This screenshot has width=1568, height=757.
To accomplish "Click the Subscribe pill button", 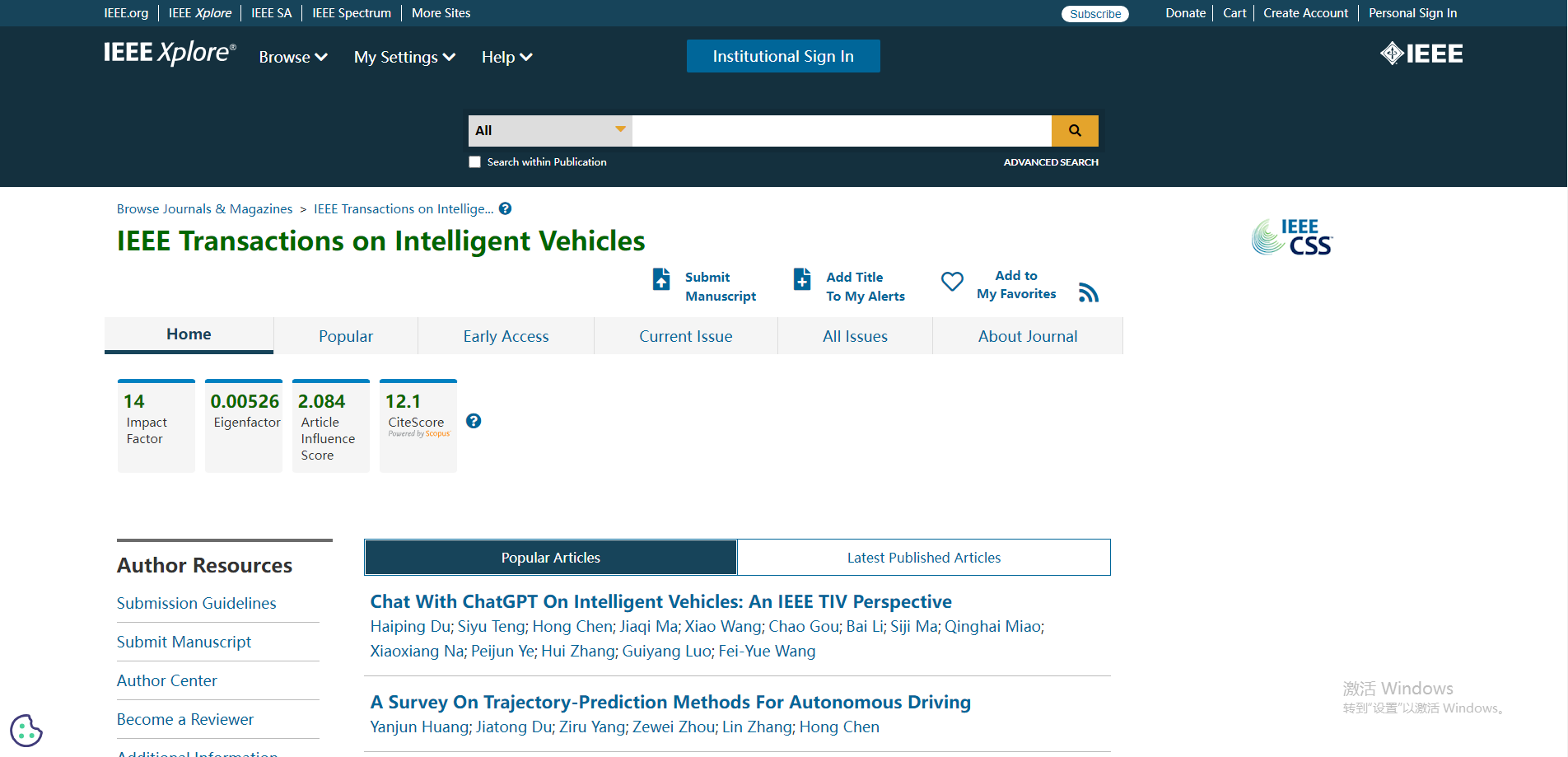I will 1095,14.
